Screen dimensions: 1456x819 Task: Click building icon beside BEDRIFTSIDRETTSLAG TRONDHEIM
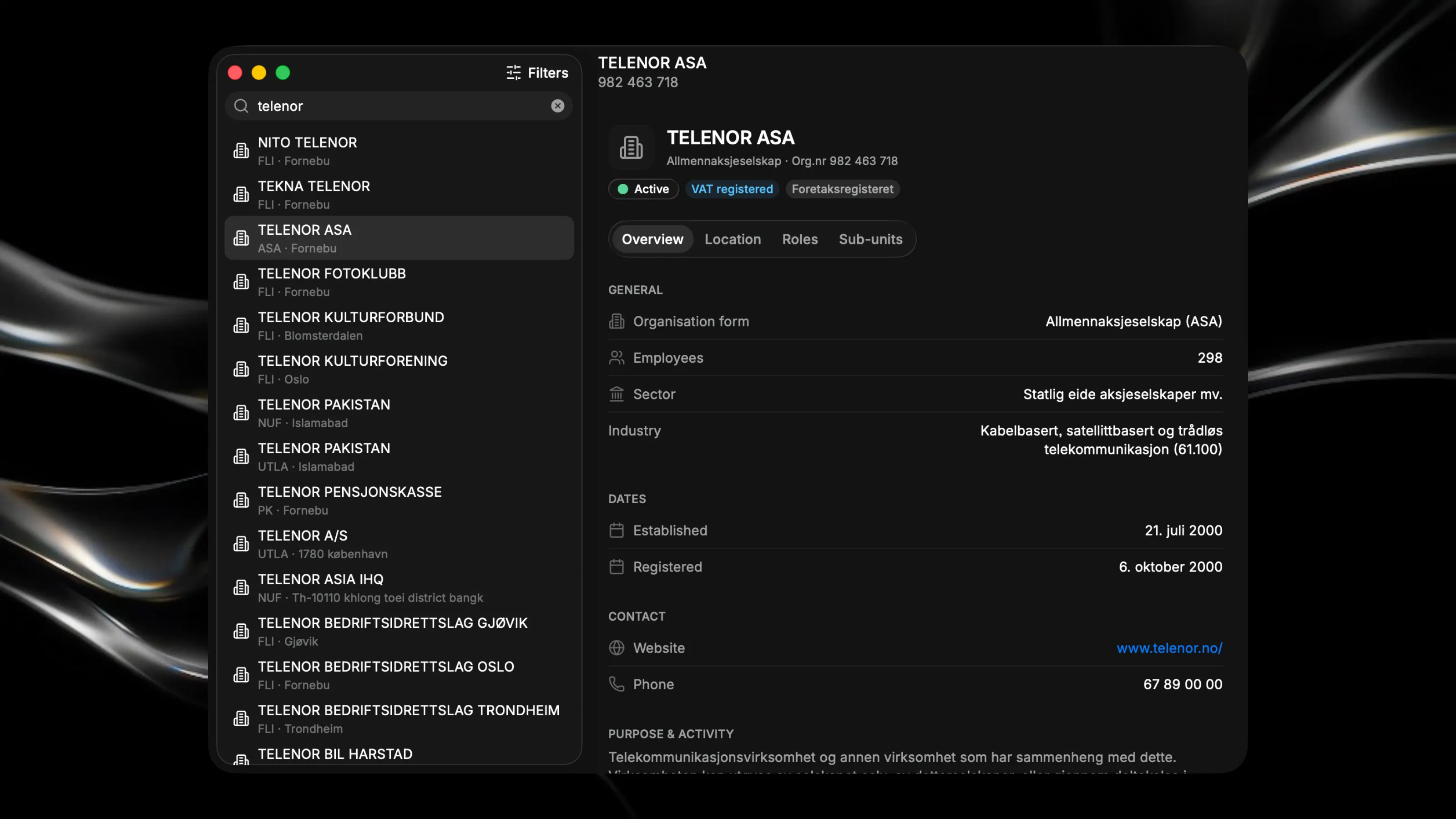coord(241,718)
